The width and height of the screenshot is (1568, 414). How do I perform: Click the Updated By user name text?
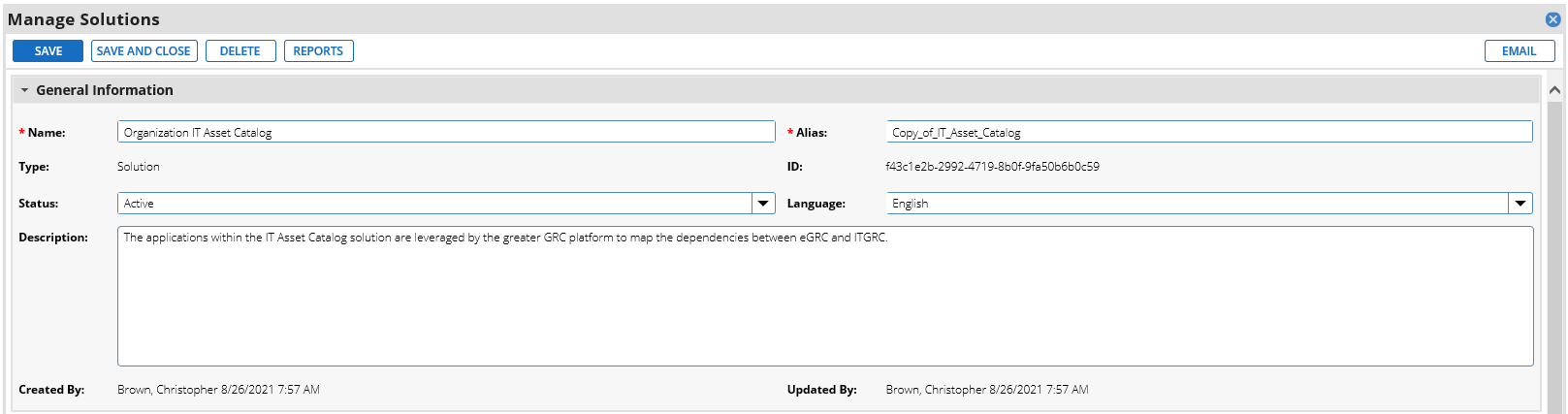(x=936, y=390)
